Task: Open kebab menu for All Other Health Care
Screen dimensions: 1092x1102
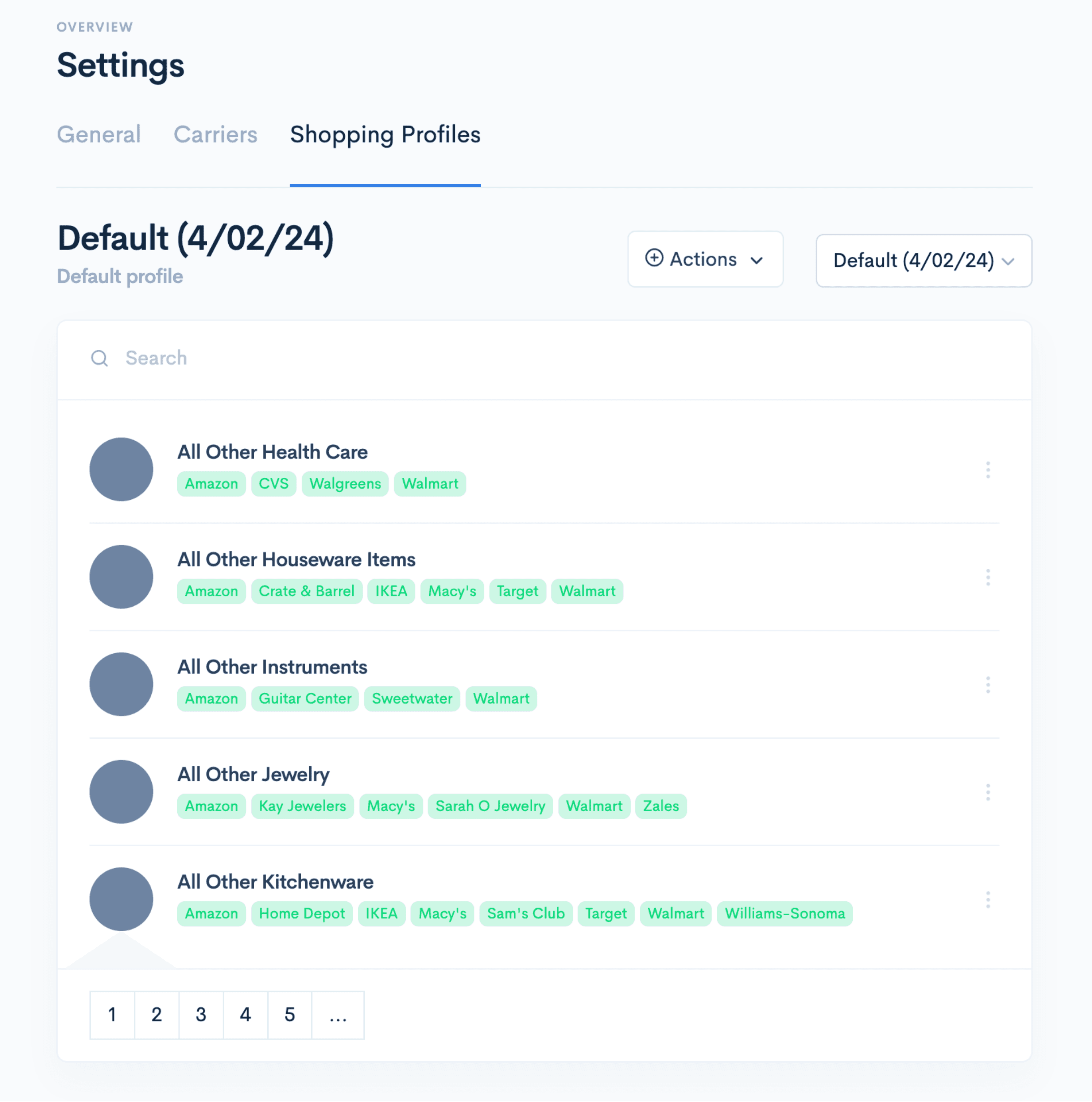Action: tap(988, 469)
